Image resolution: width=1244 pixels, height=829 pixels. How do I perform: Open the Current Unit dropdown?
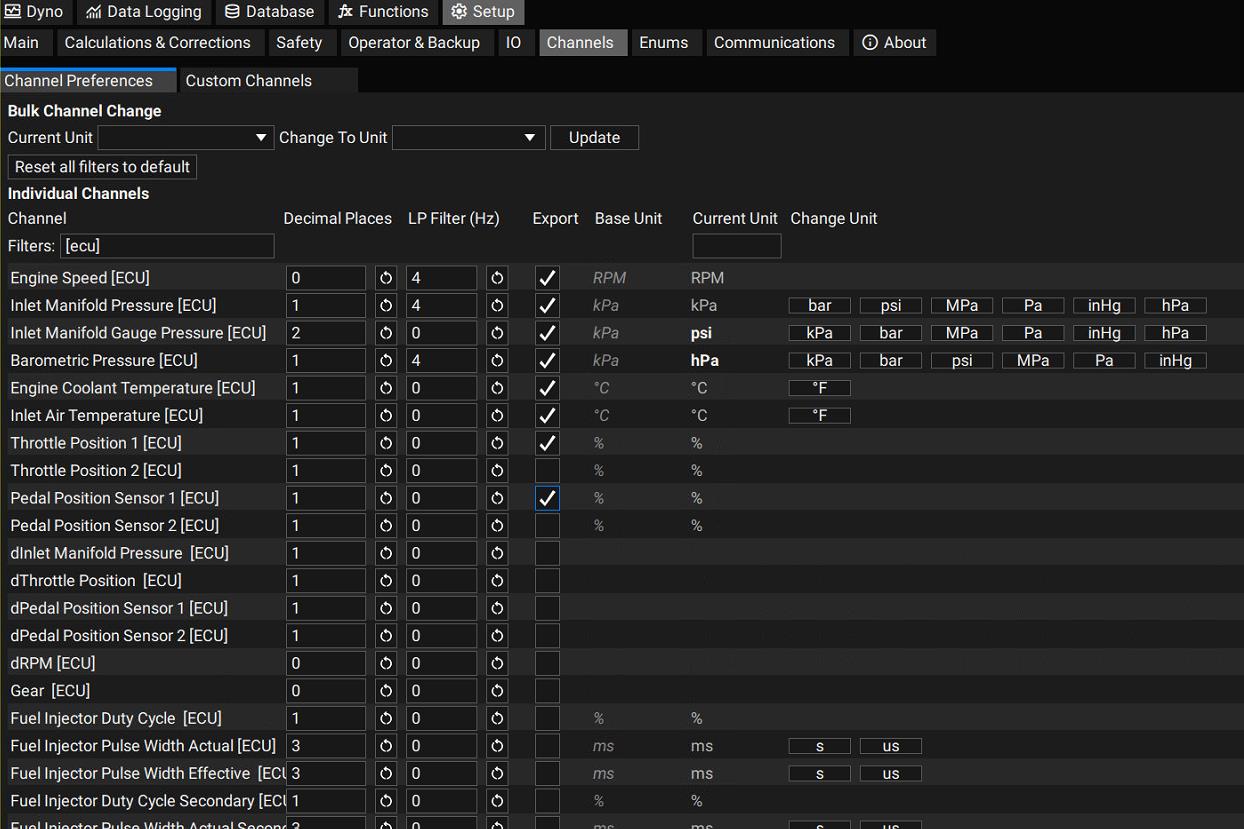click(x=186, y=137)
